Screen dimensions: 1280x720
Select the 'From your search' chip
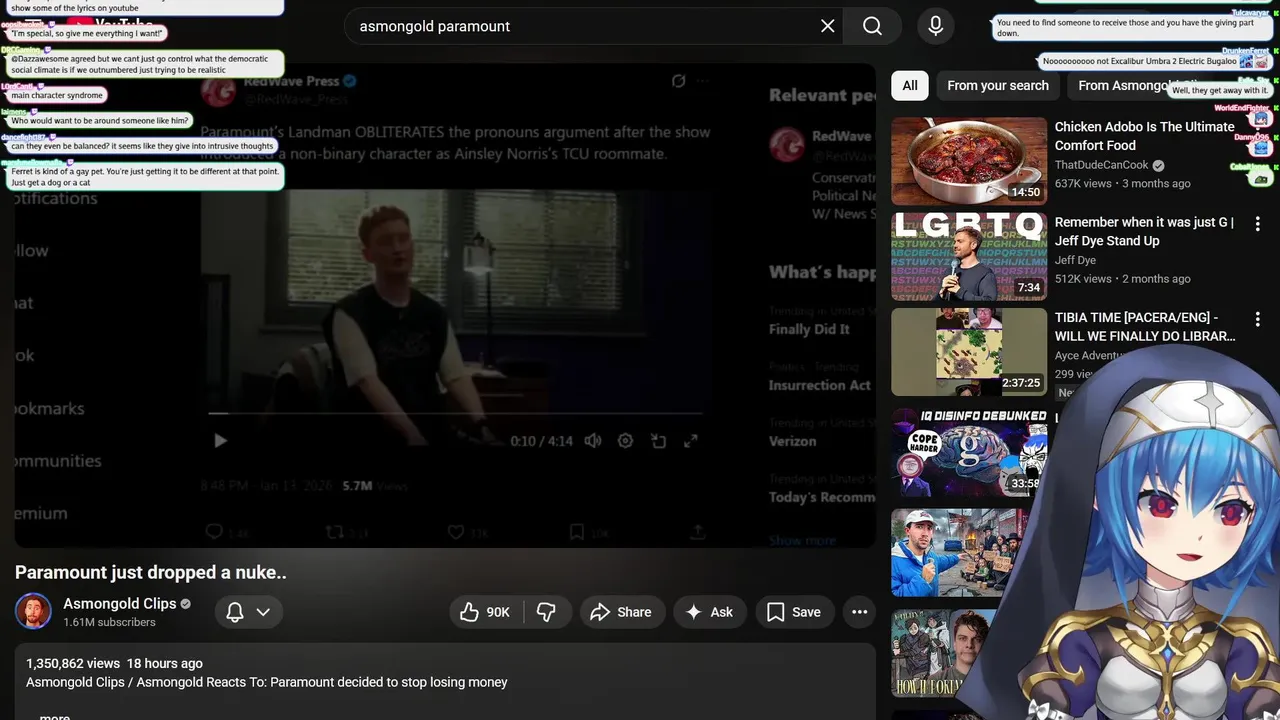(998, 85)
